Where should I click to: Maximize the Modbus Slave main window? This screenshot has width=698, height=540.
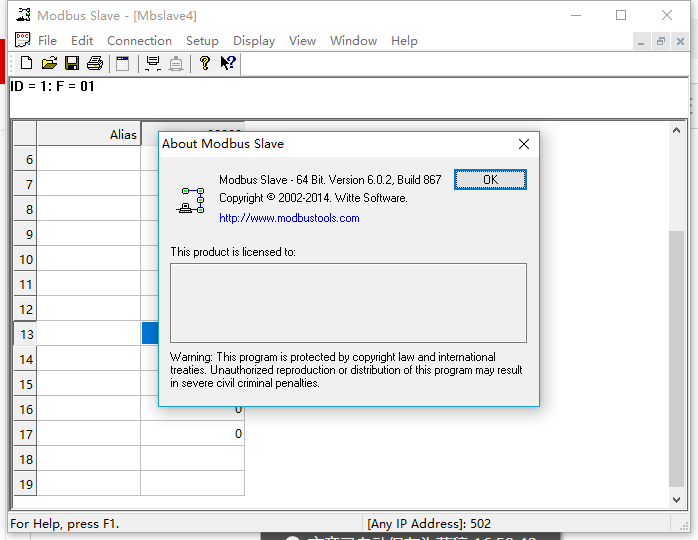(621, 15)
